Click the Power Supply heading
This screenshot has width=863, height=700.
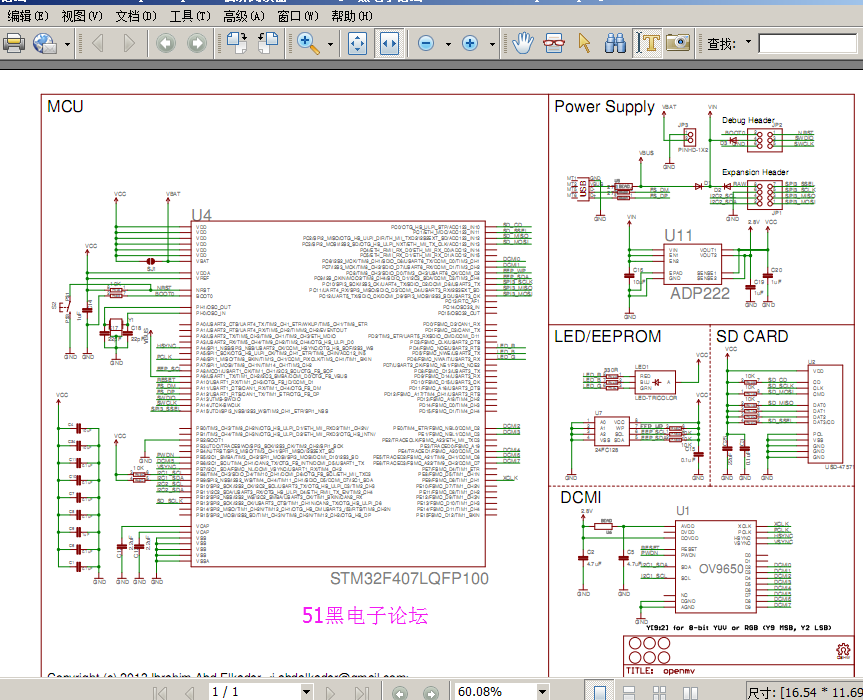[x=604, y=107]
